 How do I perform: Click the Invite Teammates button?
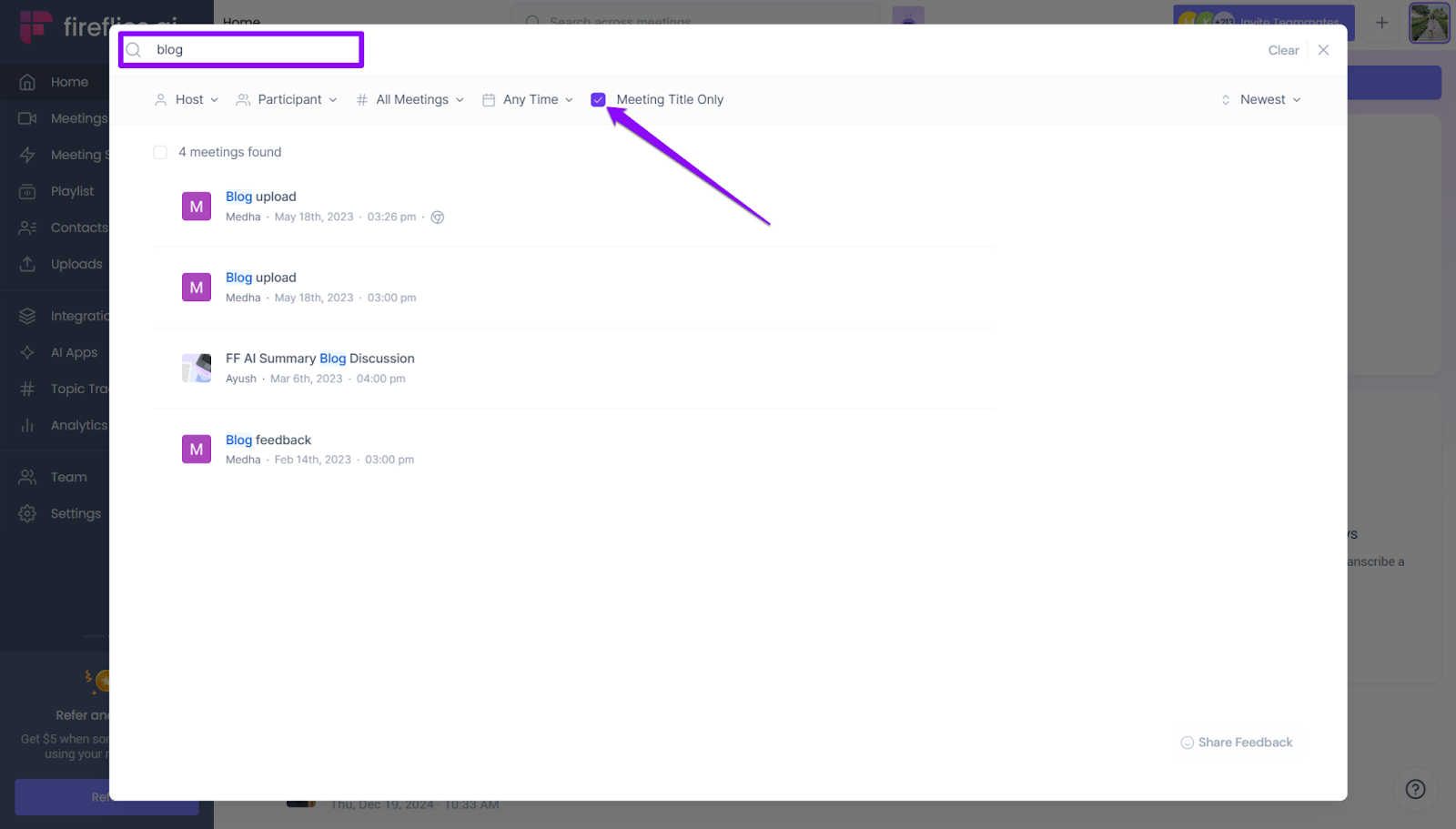tap(1263, 23)
